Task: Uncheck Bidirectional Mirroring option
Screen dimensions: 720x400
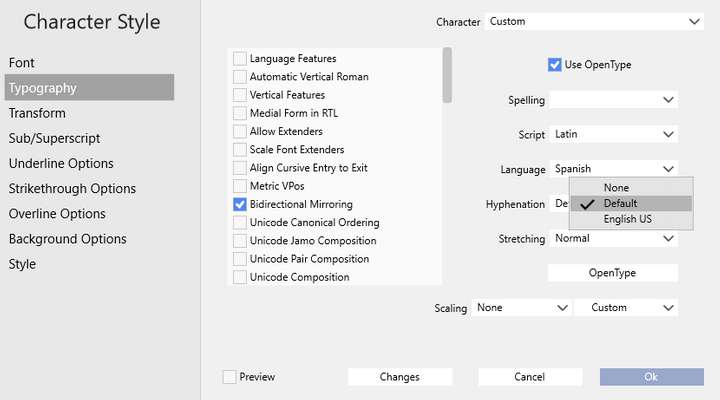Action: pos(240,204)
